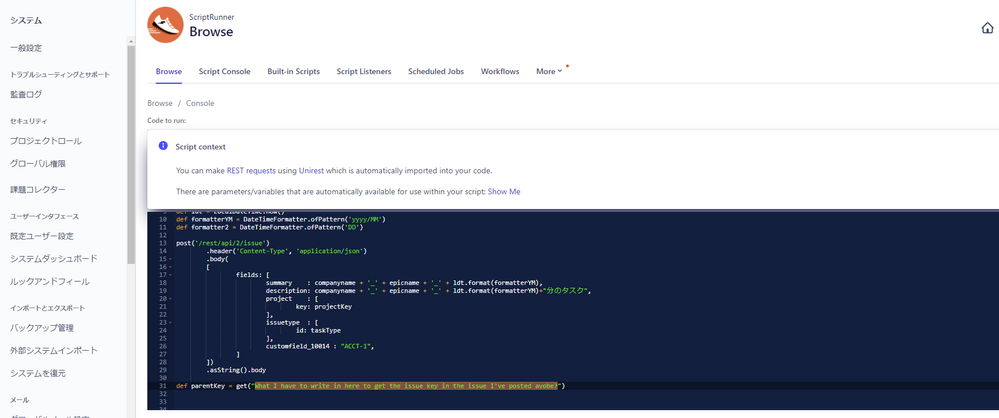Click the home icon at top right
Image resolution: width=999 pixels, height=418 pixels.
click(987, 28)
